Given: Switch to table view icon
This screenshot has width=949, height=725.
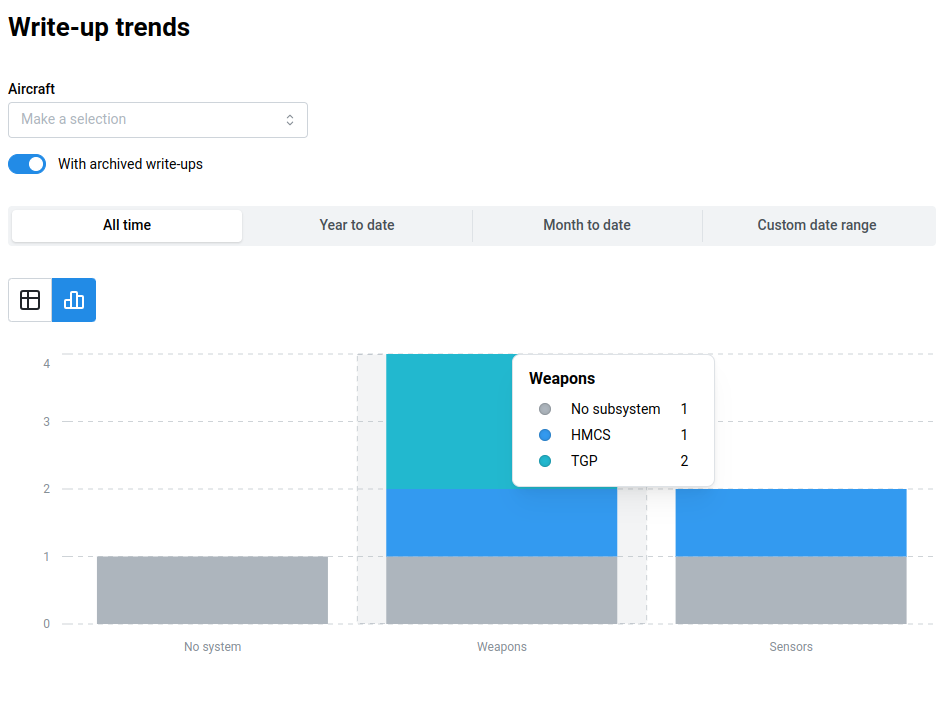Looking at the screenshot, I should pos(30,300).
